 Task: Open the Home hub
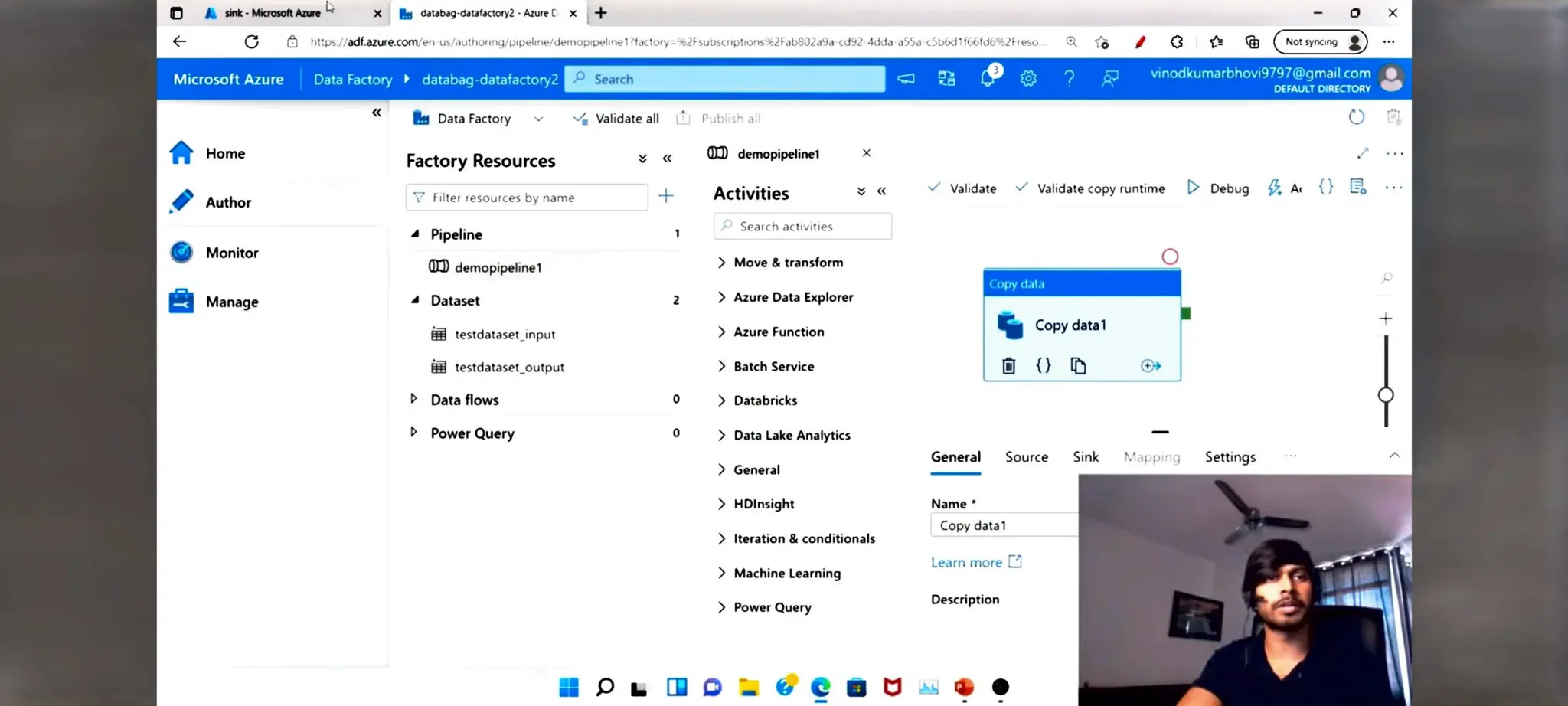(207, 153)
